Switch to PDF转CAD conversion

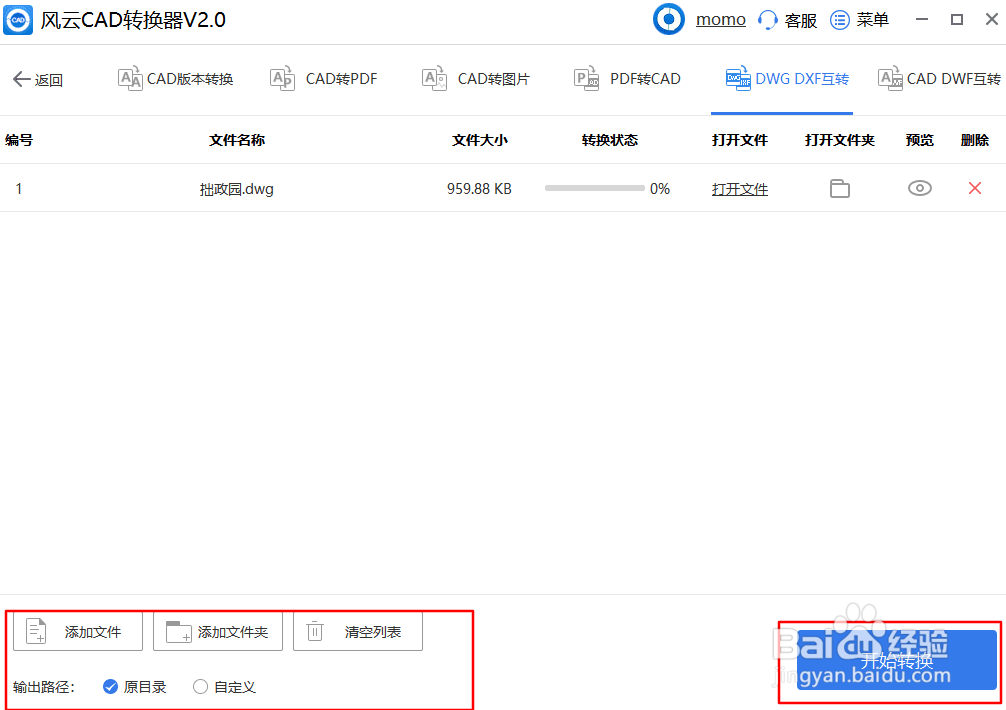[x=626, y=78]
